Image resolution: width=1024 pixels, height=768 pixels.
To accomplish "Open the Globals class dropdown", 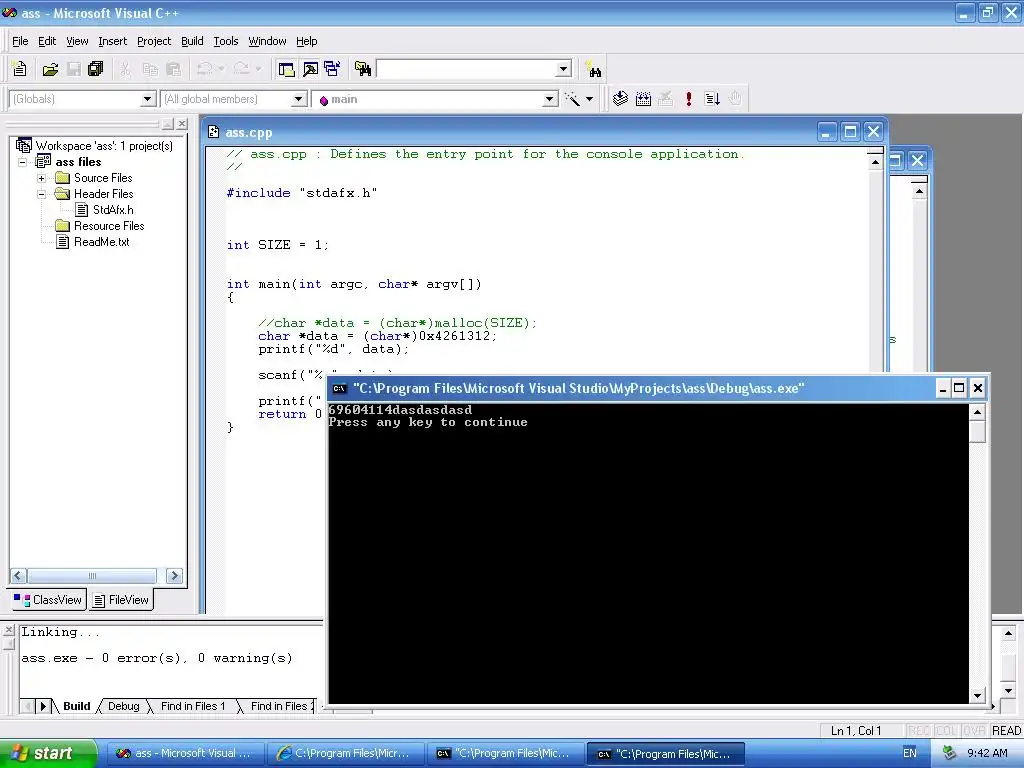I will click(x=148, y=99).
